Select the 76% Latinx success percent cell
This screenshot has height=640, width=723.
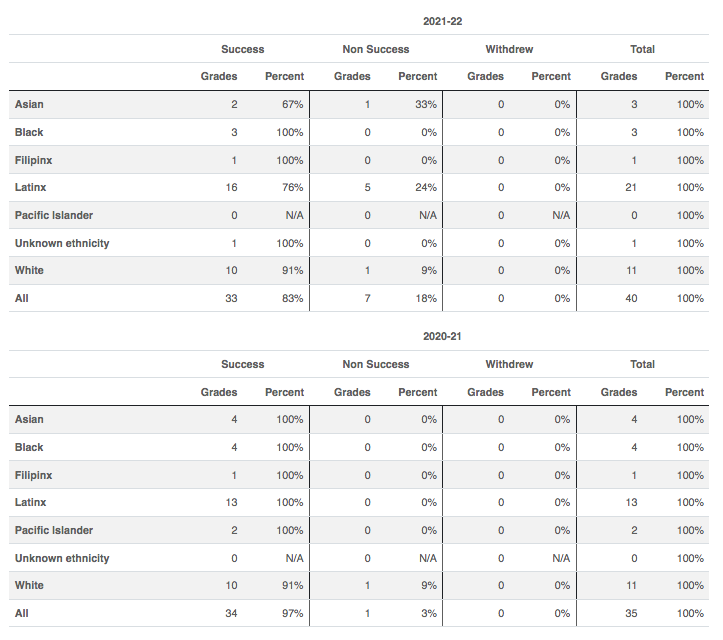click(x=293, y=188)
